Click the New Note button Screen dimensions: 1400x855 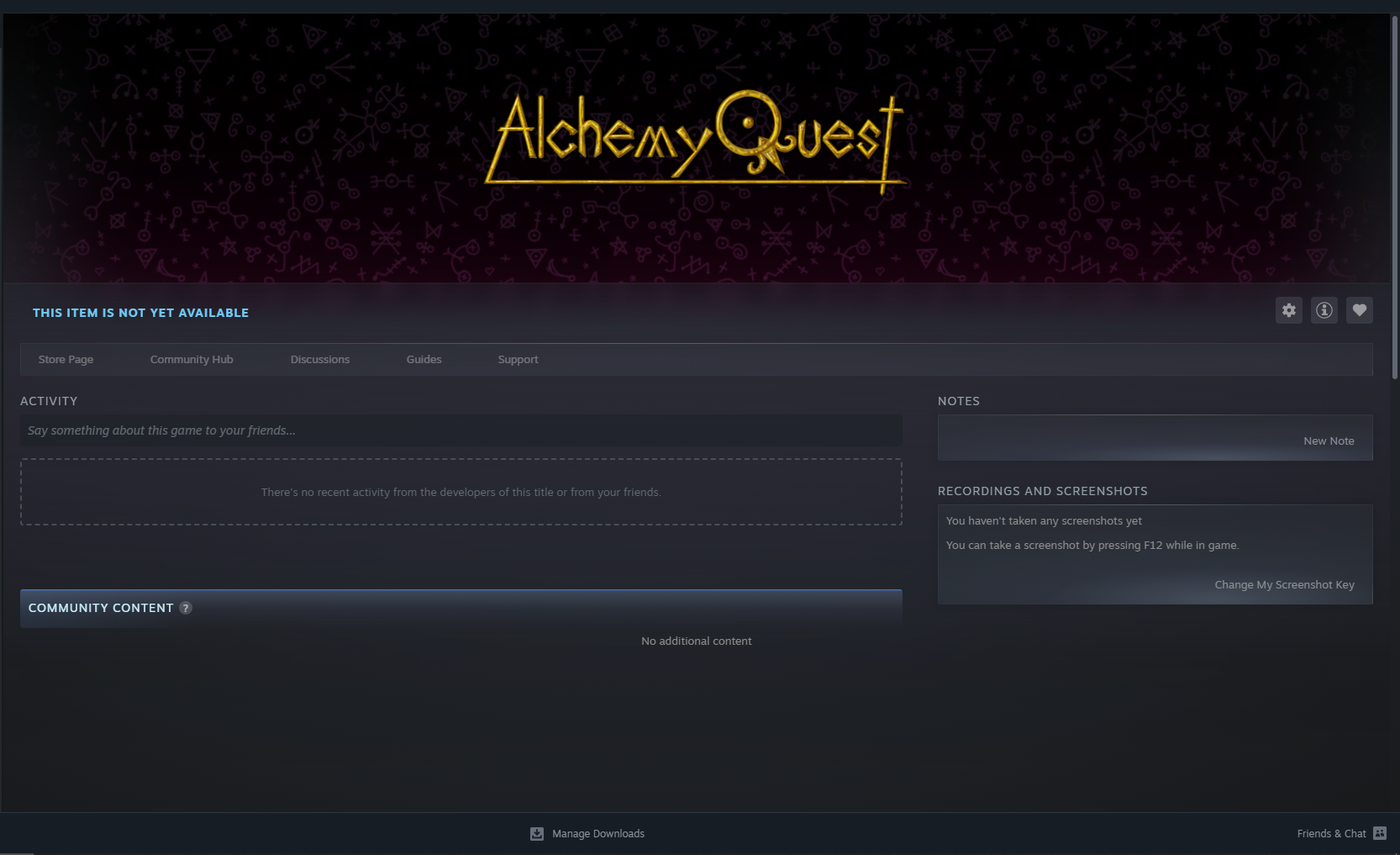point(1329,441)
